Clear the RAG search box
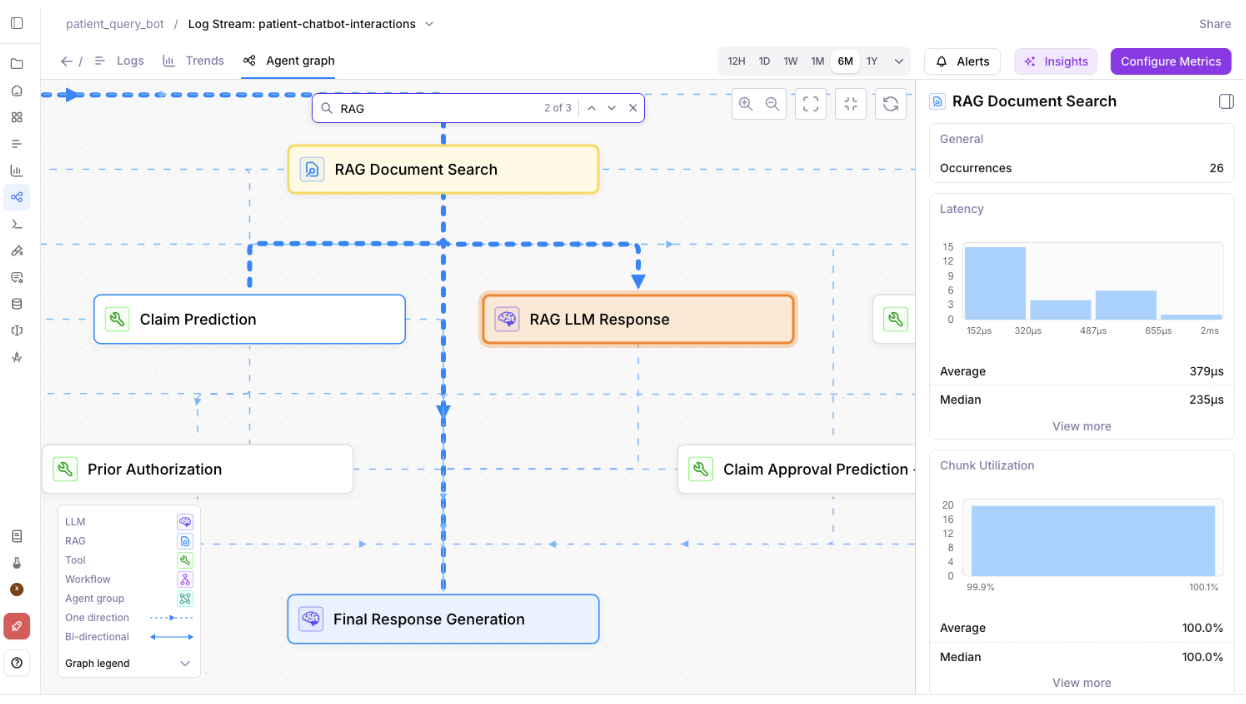This screenshot has height=704, width=1246. (x=633, y=108)
